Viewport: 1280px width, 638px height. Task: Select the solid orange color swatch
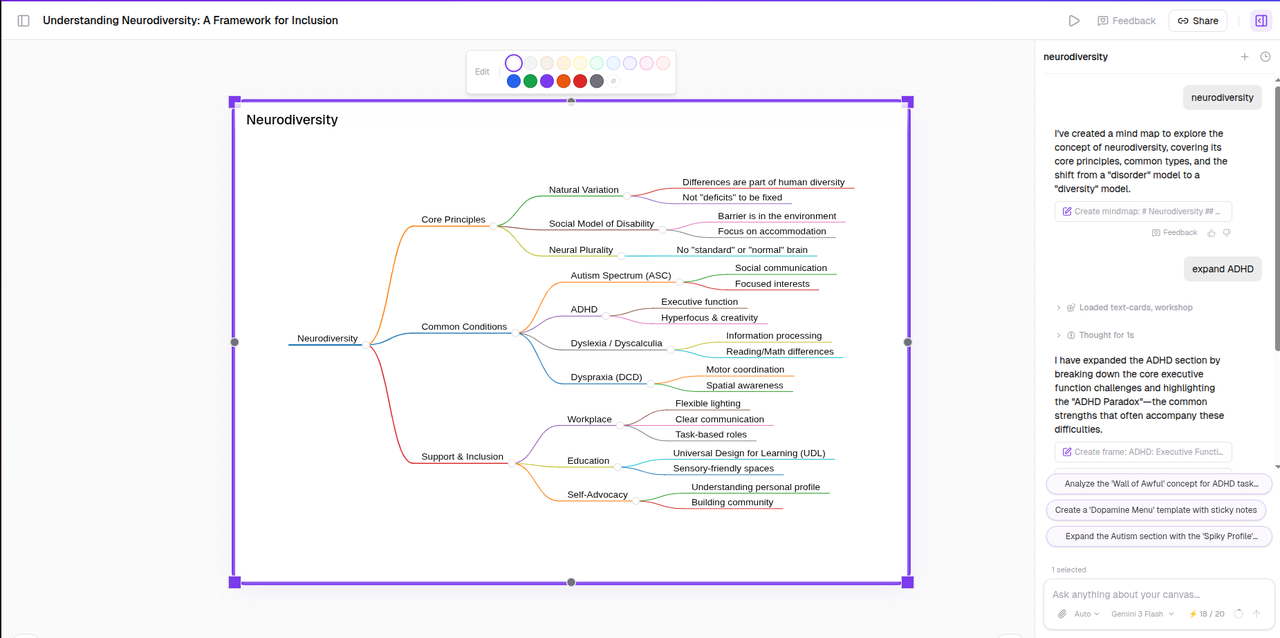click(564, 81)
